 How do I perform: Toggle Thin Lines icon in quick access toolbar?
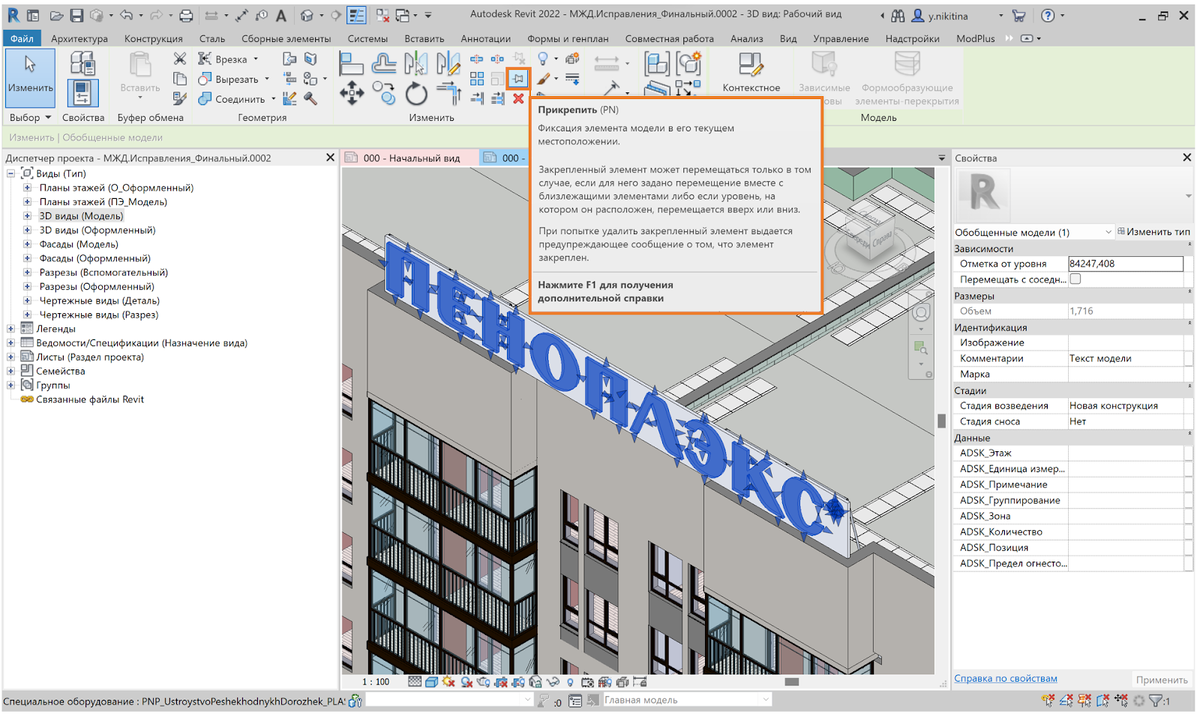click(357, 16)
